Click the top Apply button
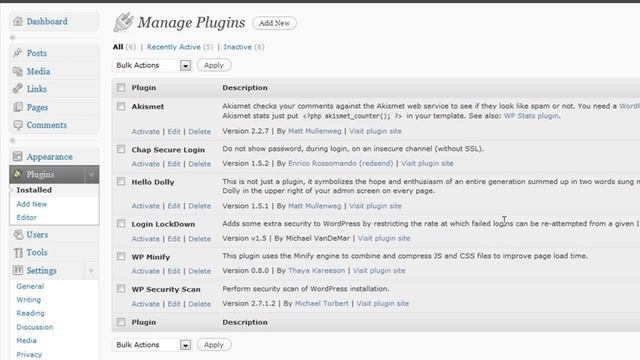The height and width of the screenshot is (360, 640). [x=214, y=65]
